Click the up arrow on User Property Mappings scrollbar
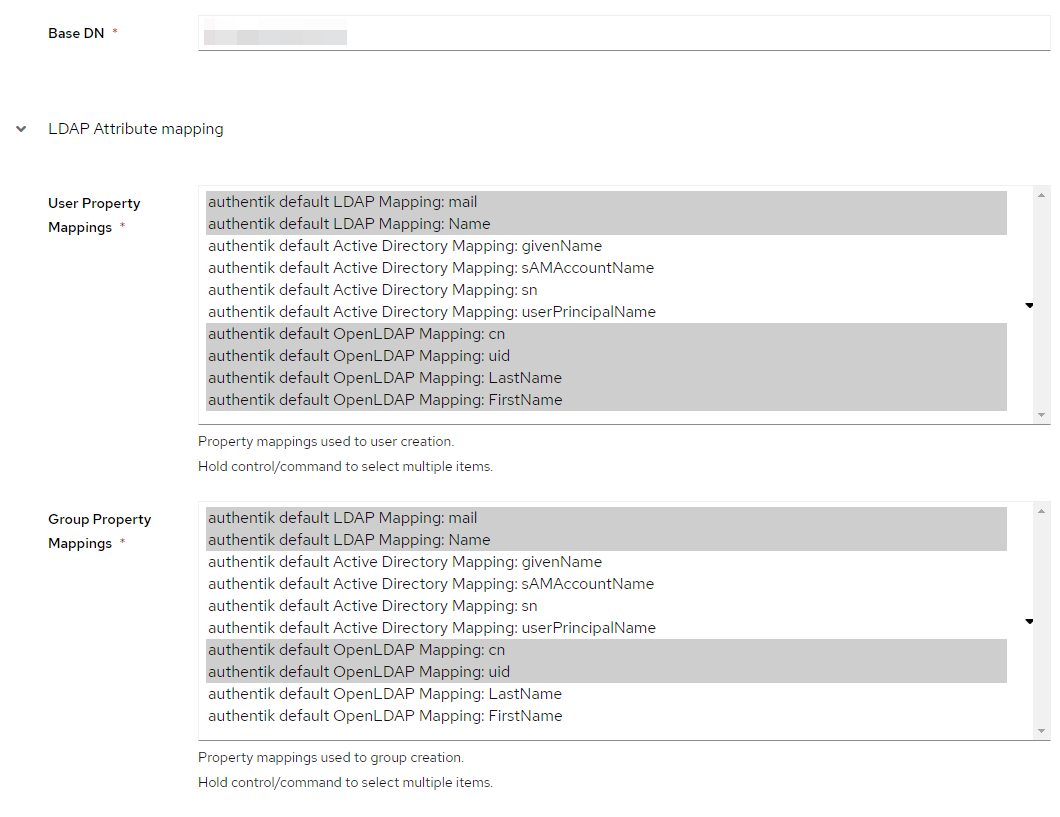 coord(1042,193)
